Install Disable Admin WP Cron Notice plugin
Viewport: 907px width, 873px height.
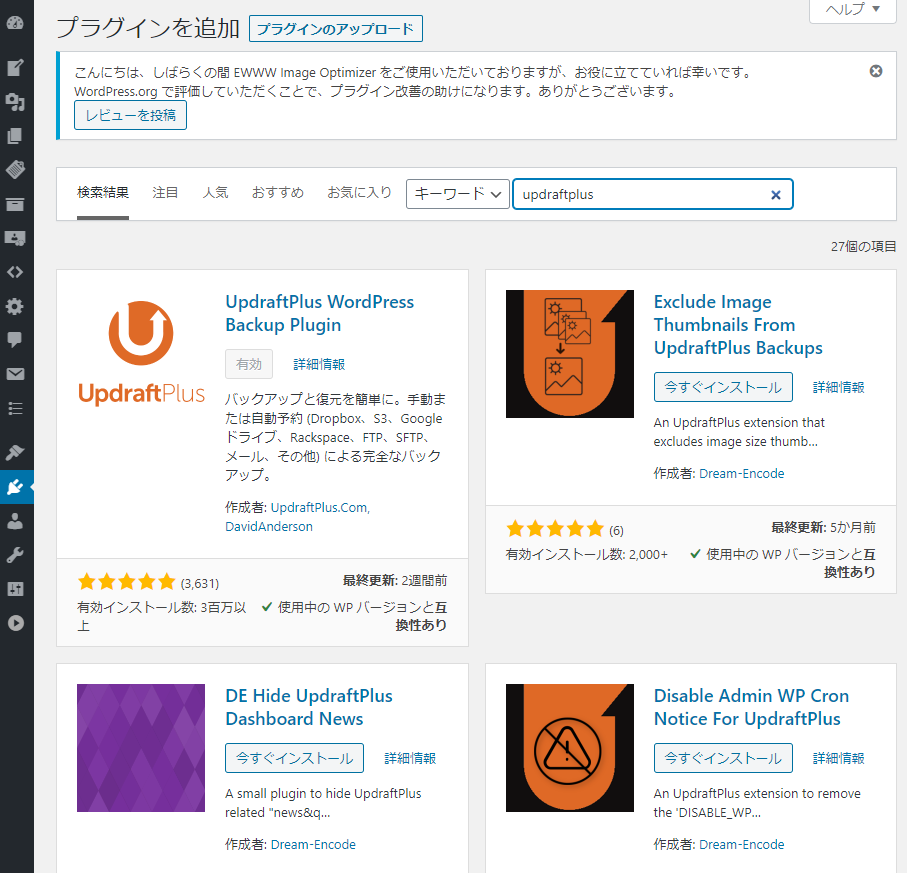[723, 758]
